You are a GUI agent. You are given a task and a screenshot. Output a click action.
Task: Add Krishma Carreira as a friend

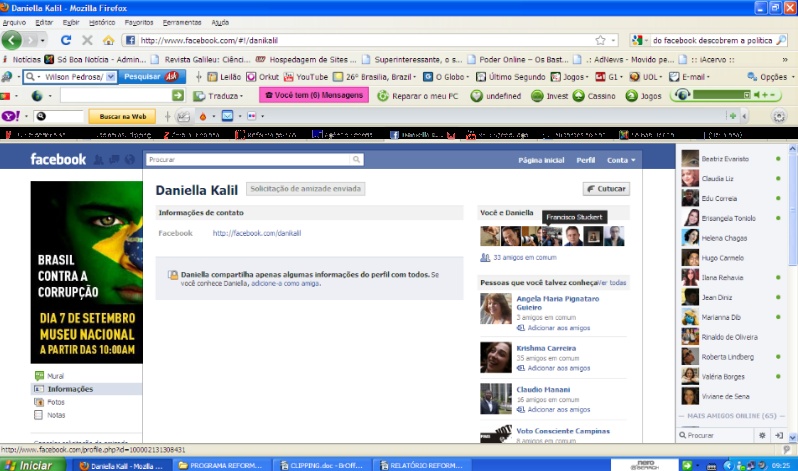coord(559,368)
